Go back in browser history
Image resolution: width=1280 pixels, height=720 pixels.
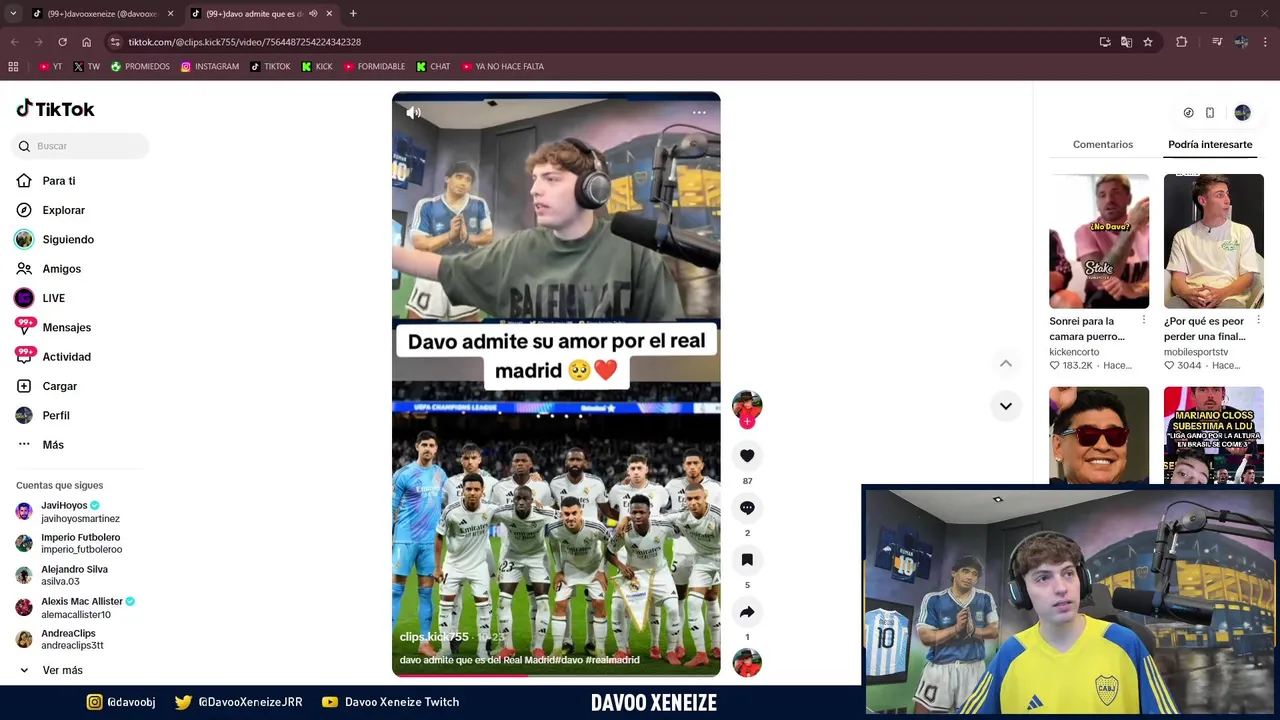pyautogui.click(x=14, y=42)
